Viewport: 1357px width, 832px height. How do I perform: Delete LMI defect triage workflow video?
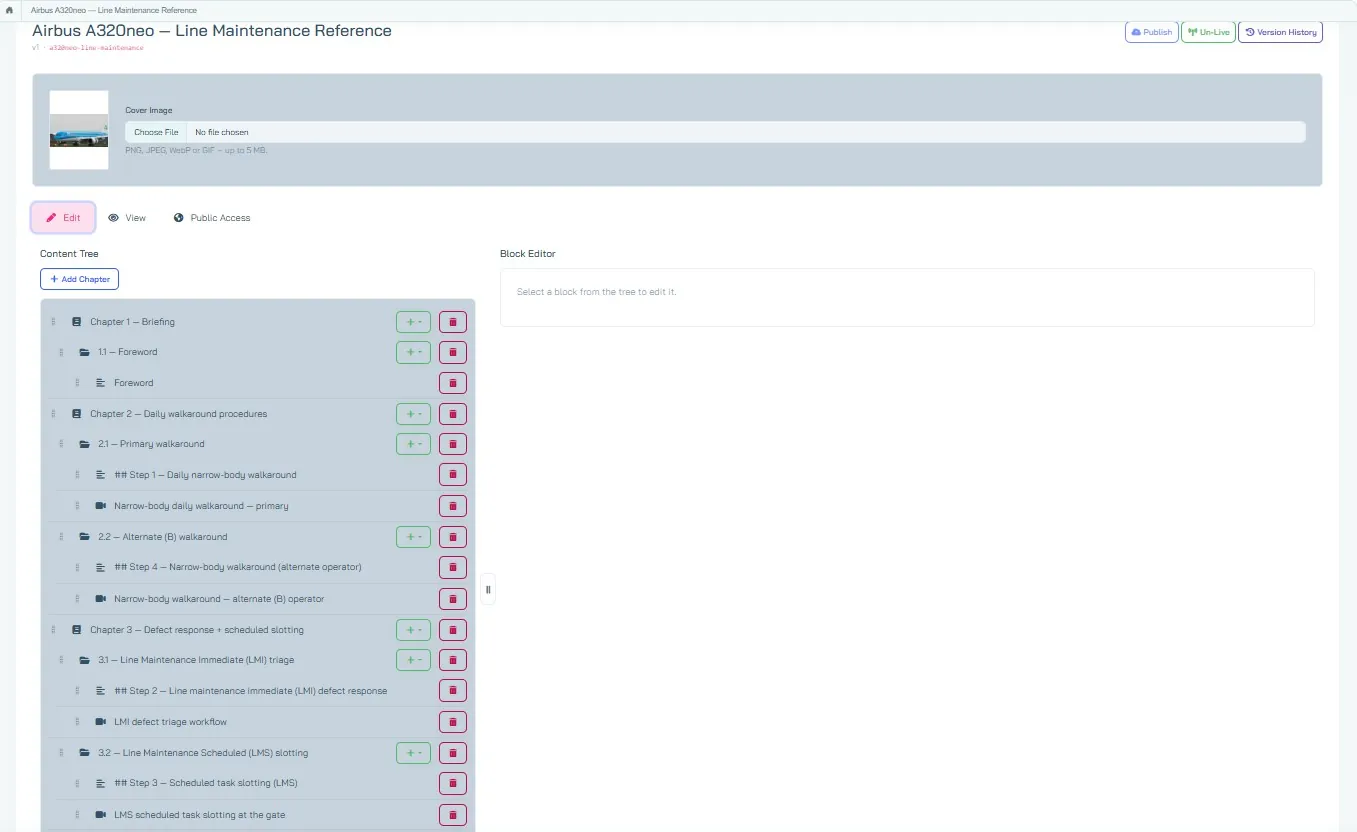(453, 722)
